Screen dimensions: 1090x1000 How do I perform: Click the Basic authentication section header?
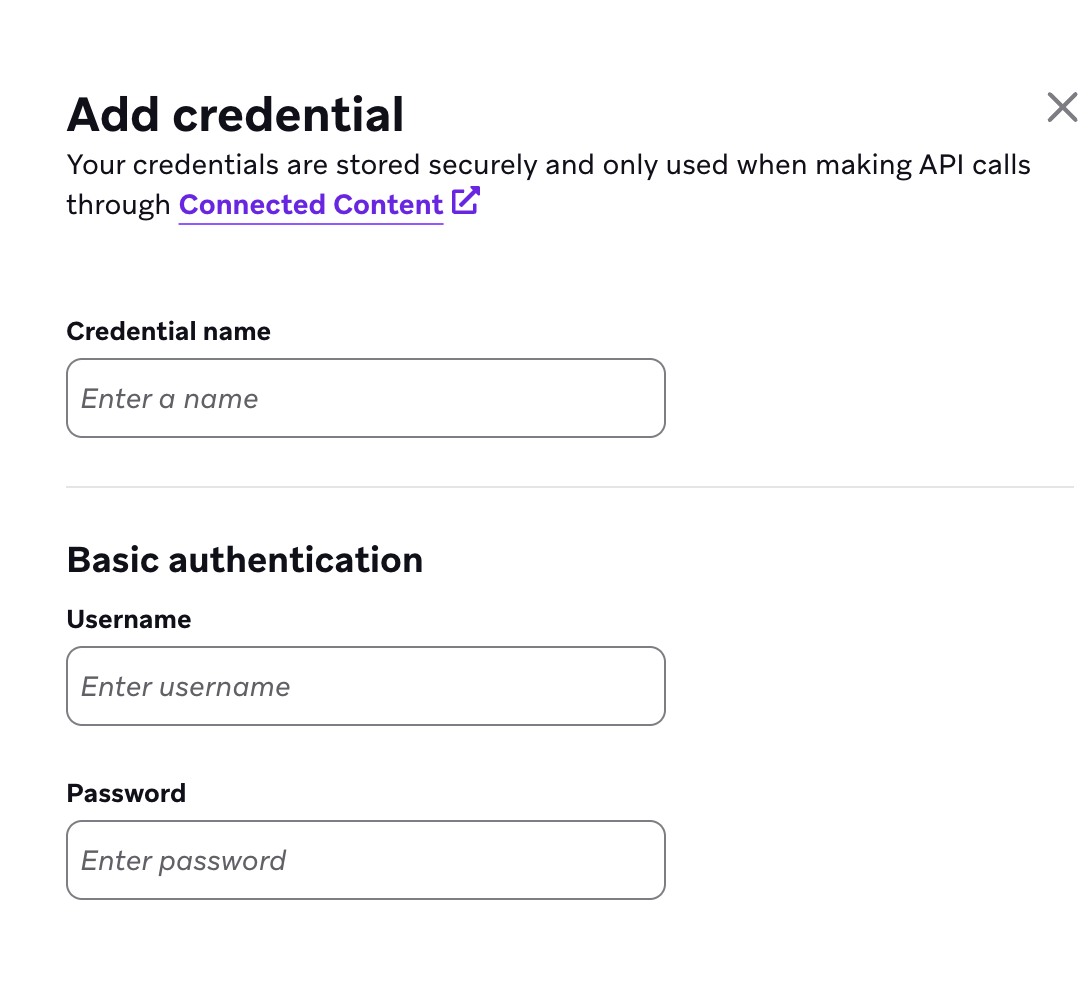pos(244,560)
